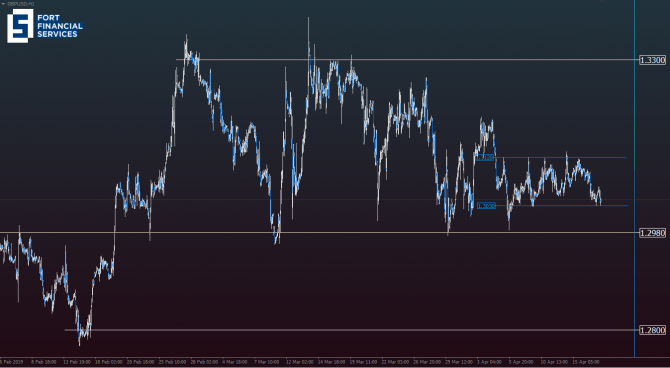Click the '8 Feb 18:00' time axis label

point(44,362)
